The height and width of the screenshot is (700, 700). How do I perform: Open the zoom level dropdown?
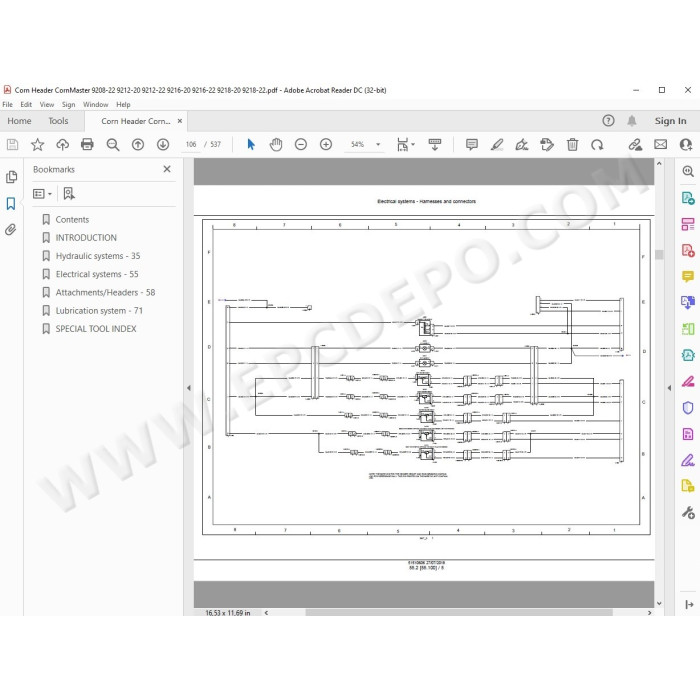point(378,144)
